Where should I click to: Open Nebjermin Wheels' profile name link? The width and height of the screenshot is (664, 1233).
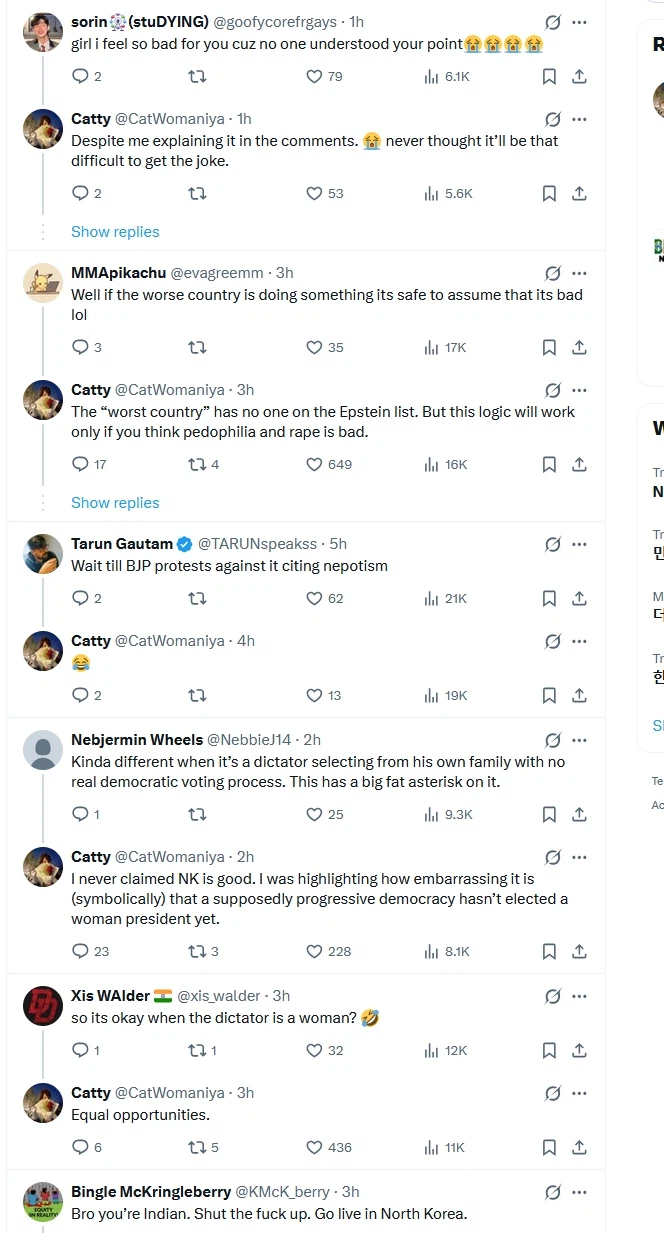[137, 740]
